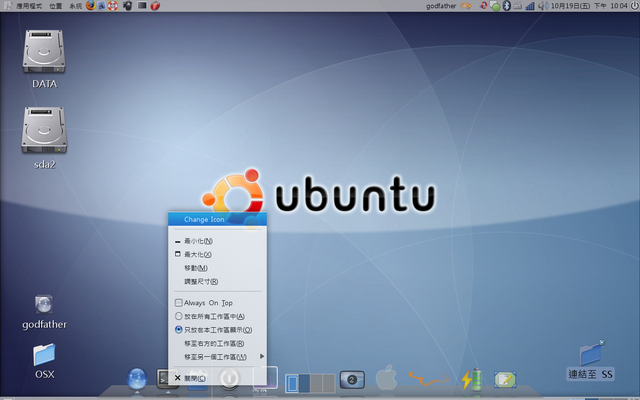Click the volume speaker tray icon
This screenshot has height=400, width=640.
[x=542, y=6]
